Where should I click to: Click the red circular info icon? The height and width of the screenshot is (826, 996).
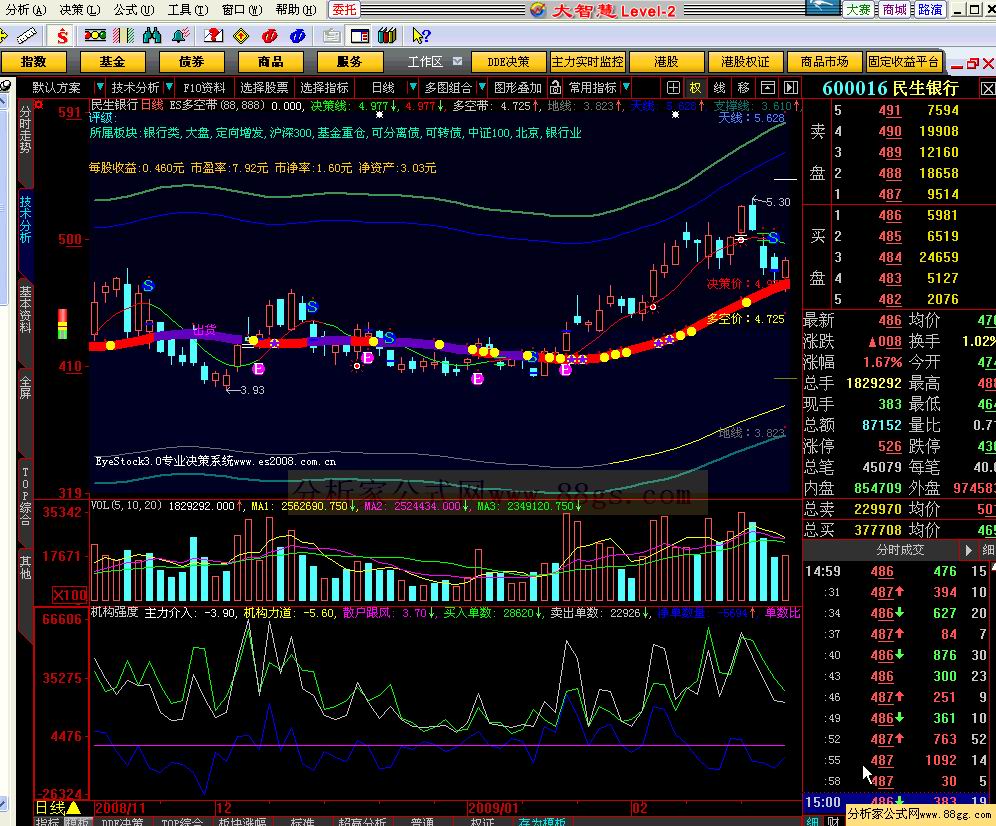pyautogui.click(x=269, y=36)
